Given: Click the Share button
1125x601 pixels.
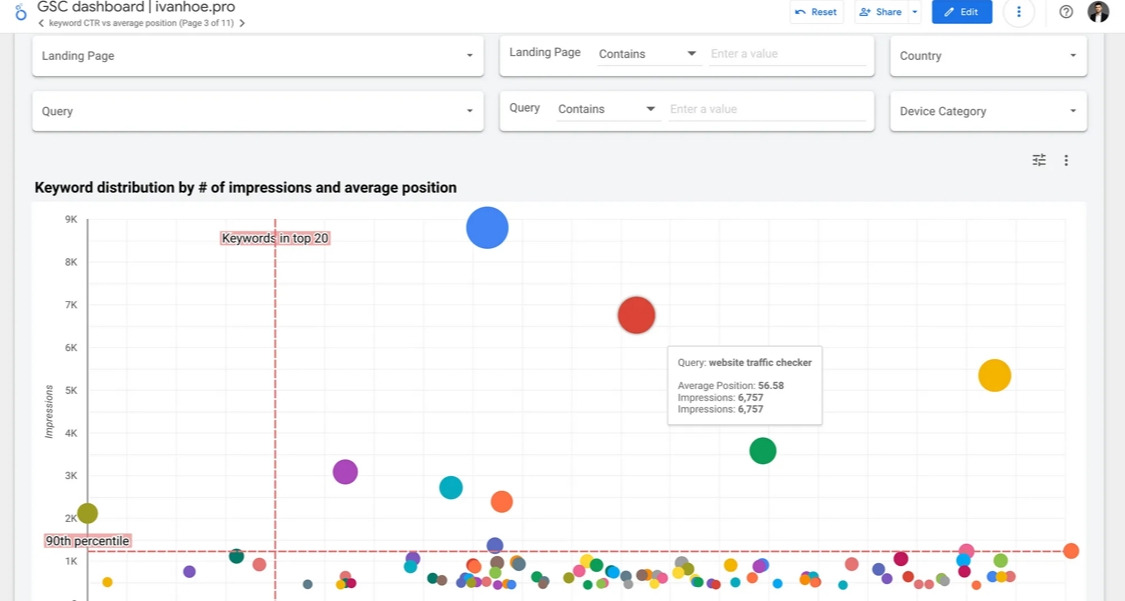Looking at the screenshot, I should click(x=880, y=11).
